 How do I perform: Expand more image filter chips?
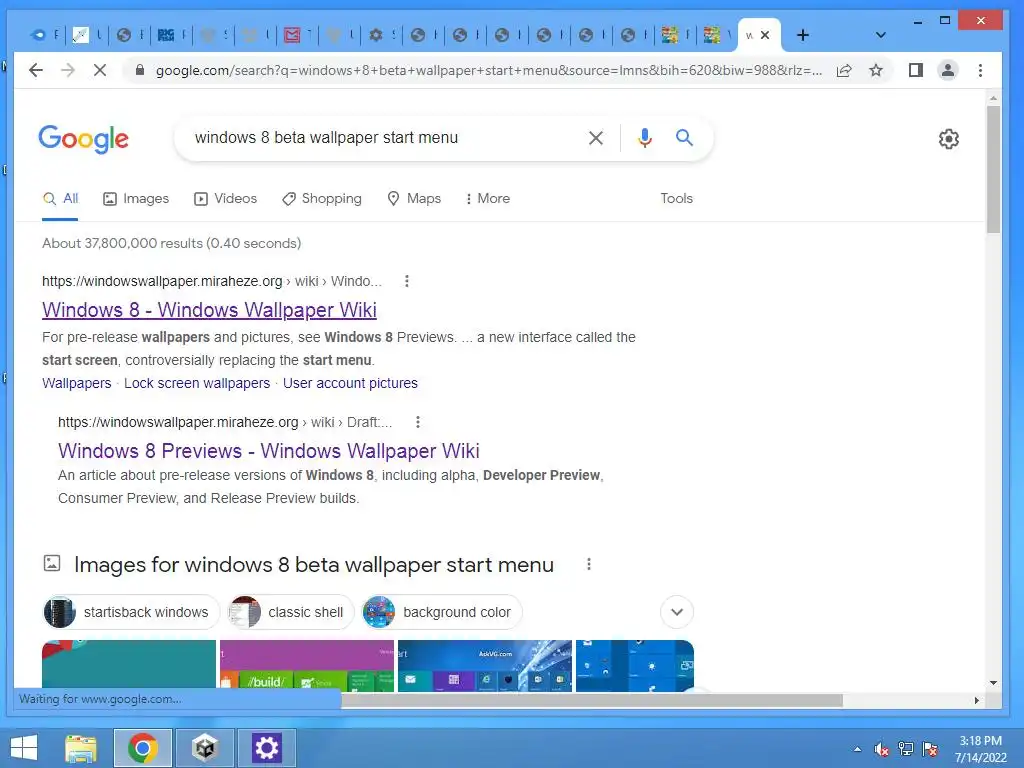click(x=677, y=612)
